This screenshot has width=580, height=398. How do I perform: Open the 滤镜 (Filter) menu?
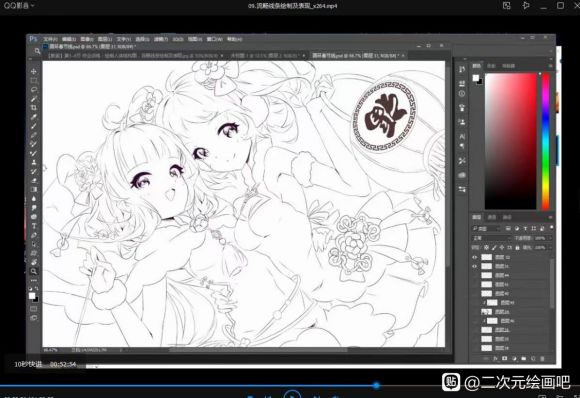[x=161, y=39]
